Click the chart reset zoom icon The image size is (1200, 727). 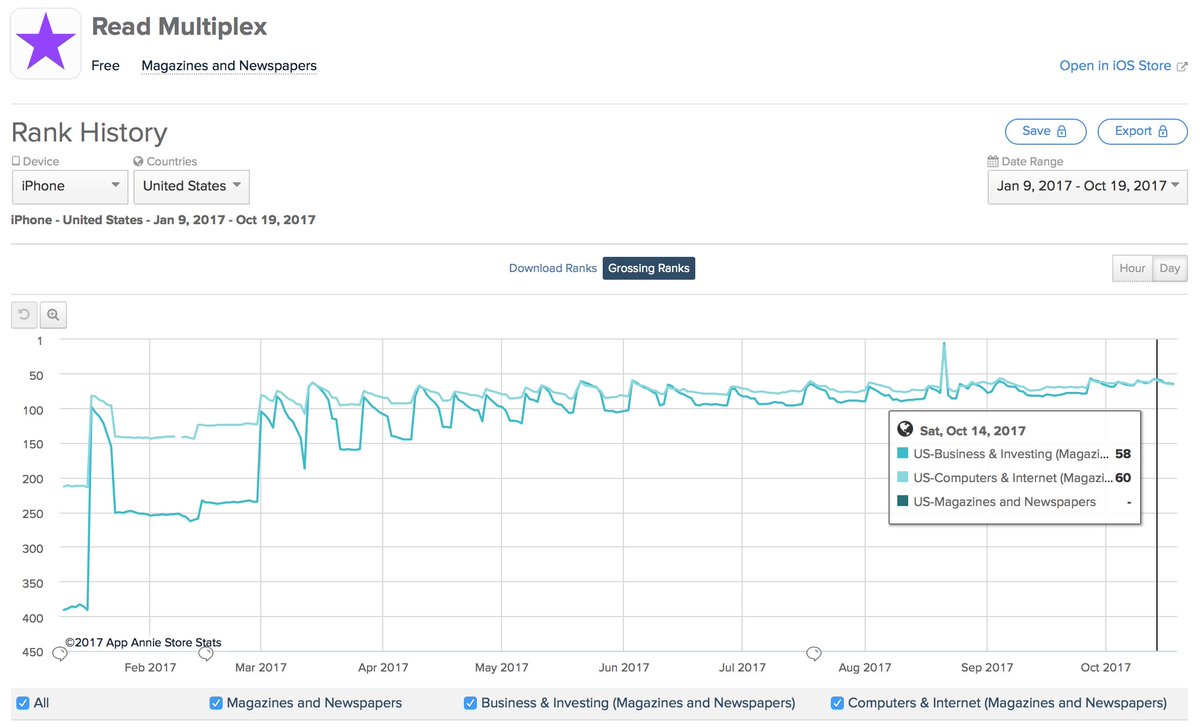[x=24, y=315]
